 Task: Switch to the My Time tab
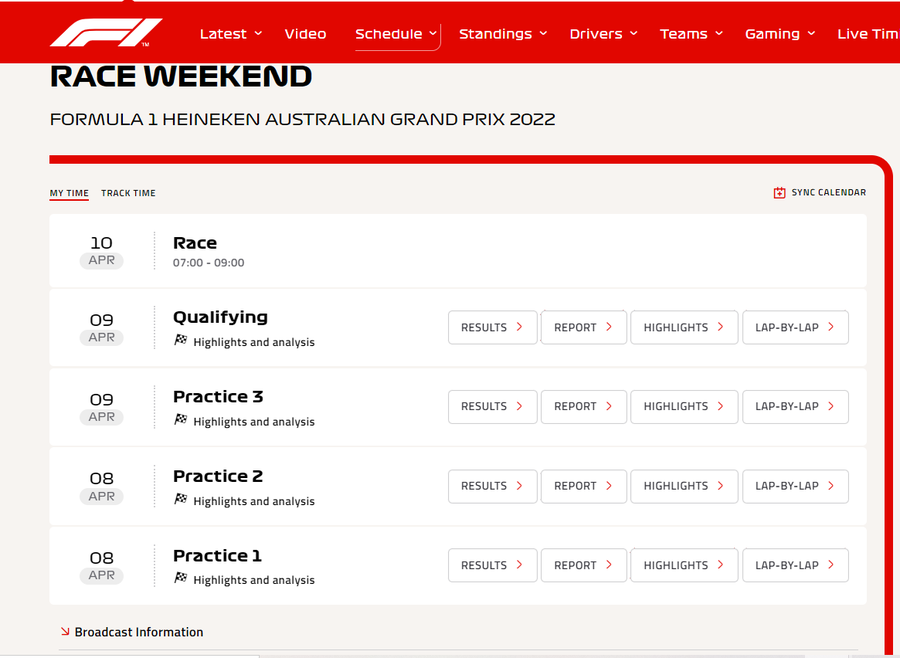[69, 193]
